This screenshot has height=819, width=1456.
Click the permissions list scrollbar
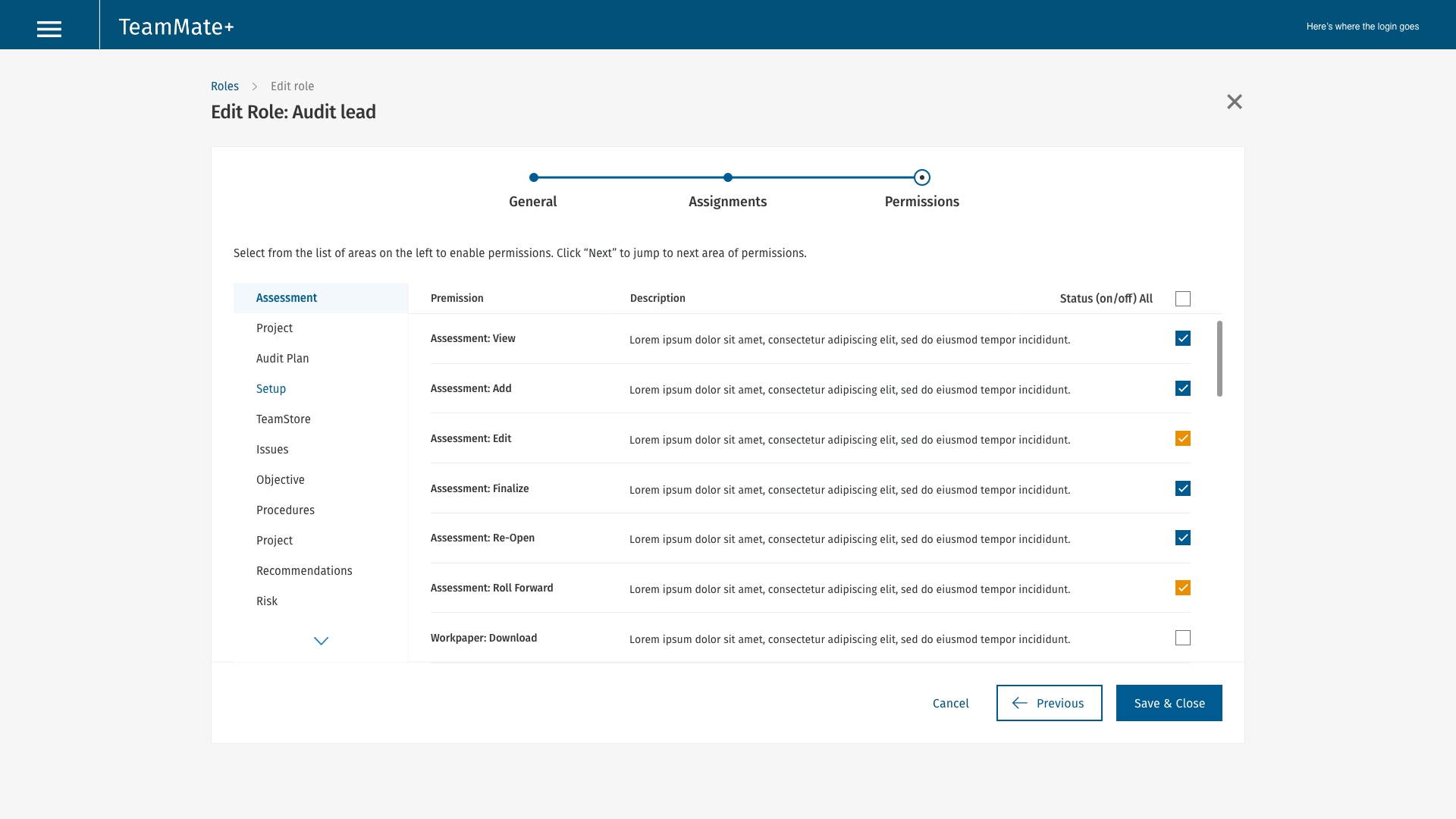[x=1219, y=358]
